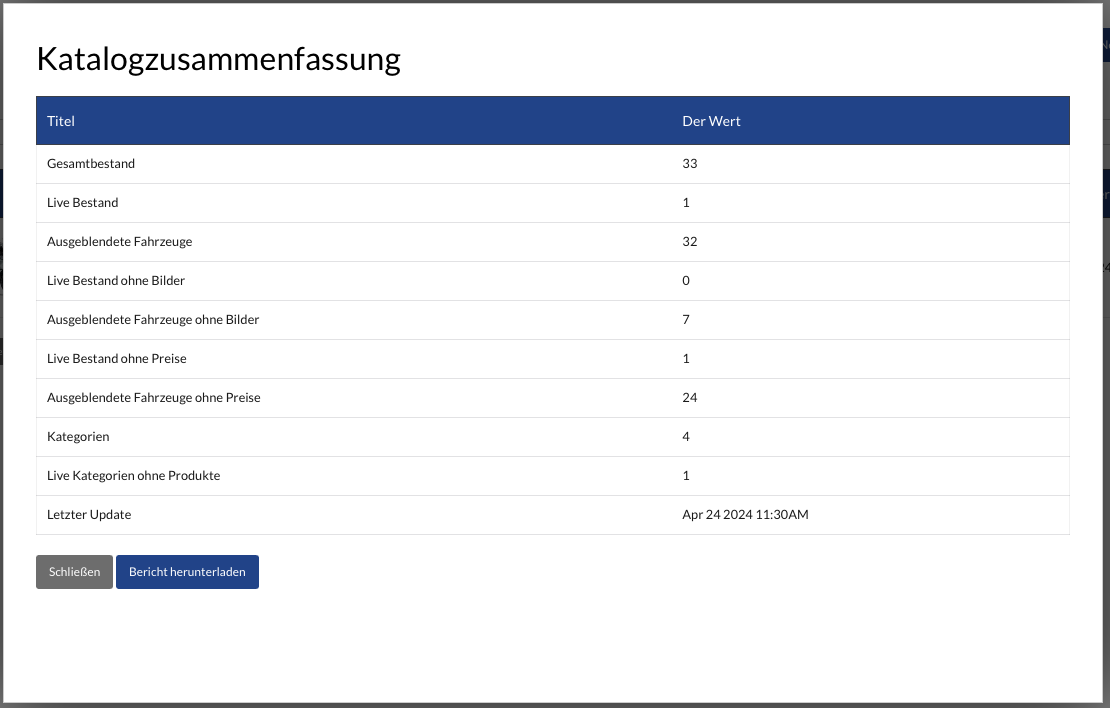Click the Gesamtbestand value 33
The image size is (1110, 708).
690,163
